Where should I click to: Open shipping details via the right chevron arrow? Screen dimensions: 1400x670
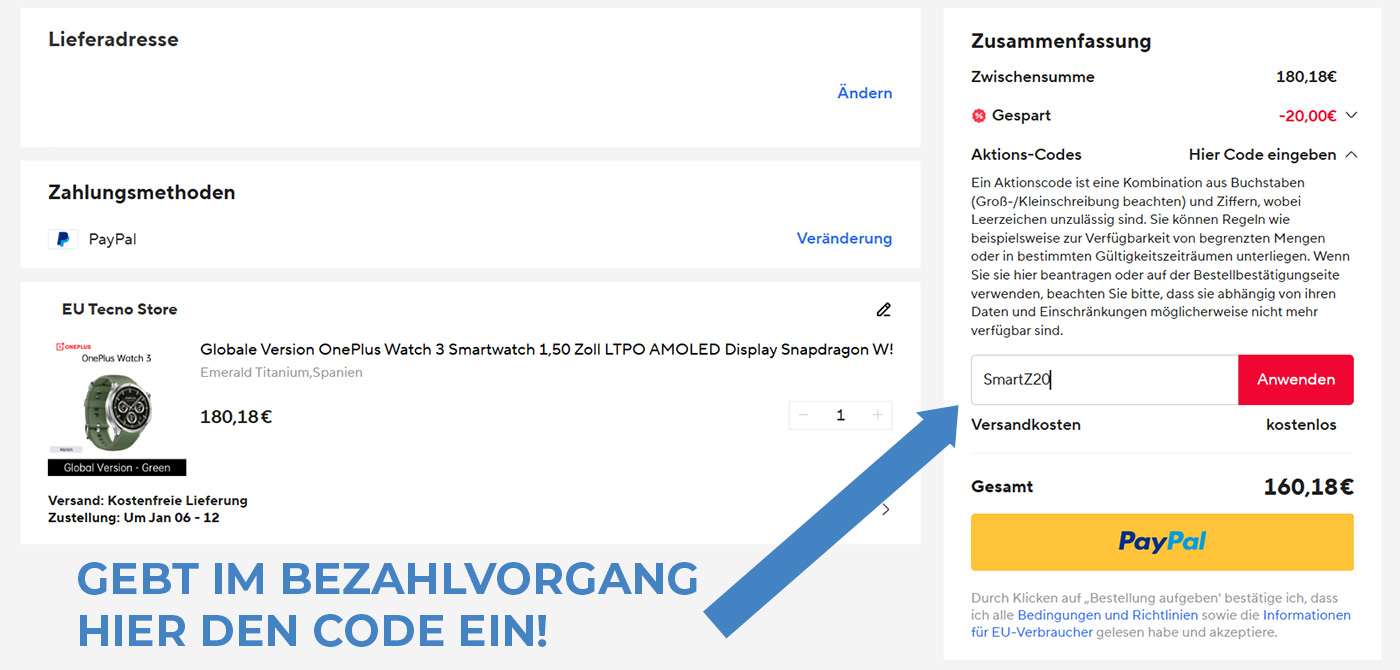pyautogui.click(x=885, y=509)
